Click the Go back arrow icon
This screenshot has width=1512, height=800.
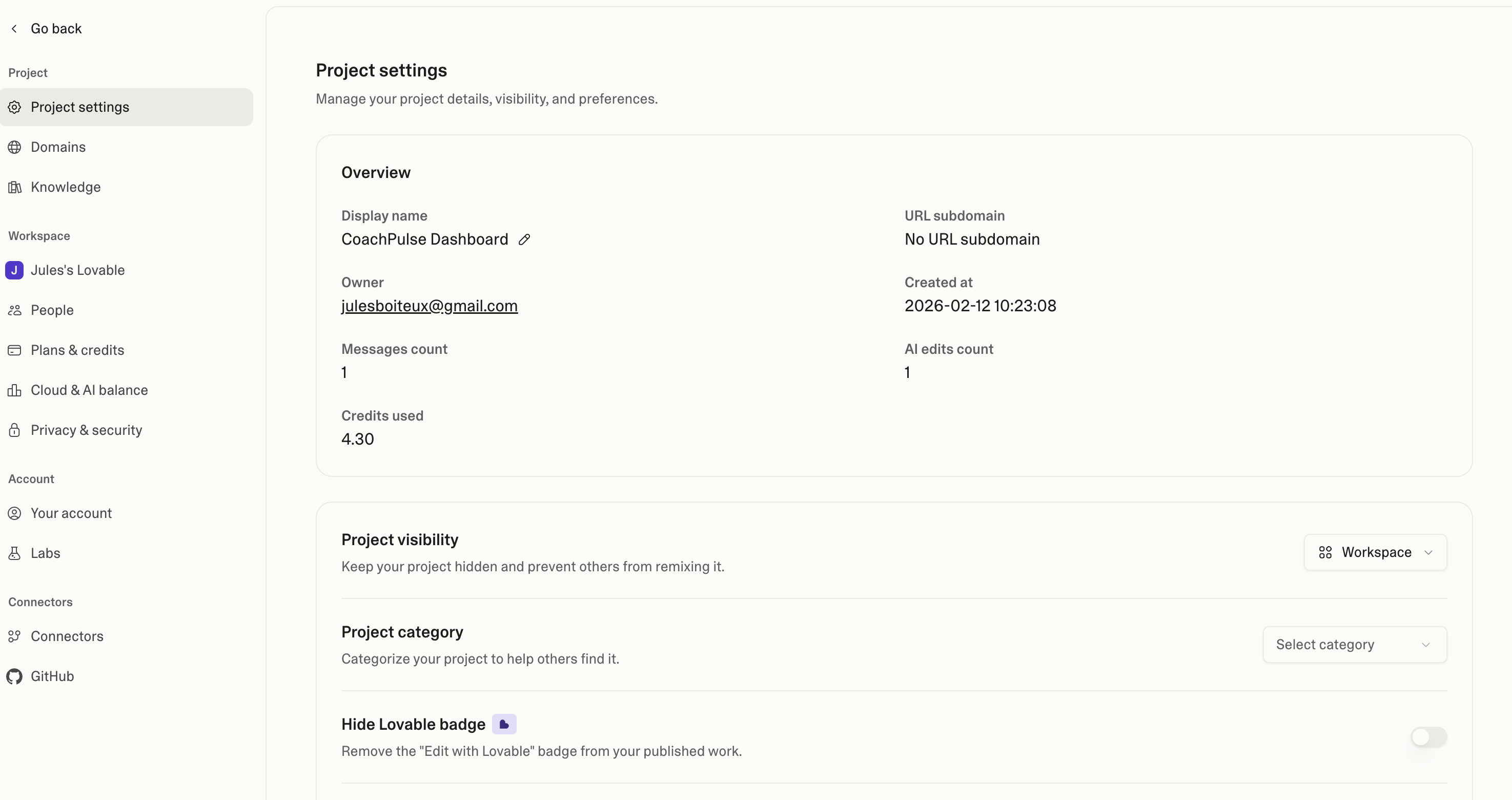[x=14, y=28]
